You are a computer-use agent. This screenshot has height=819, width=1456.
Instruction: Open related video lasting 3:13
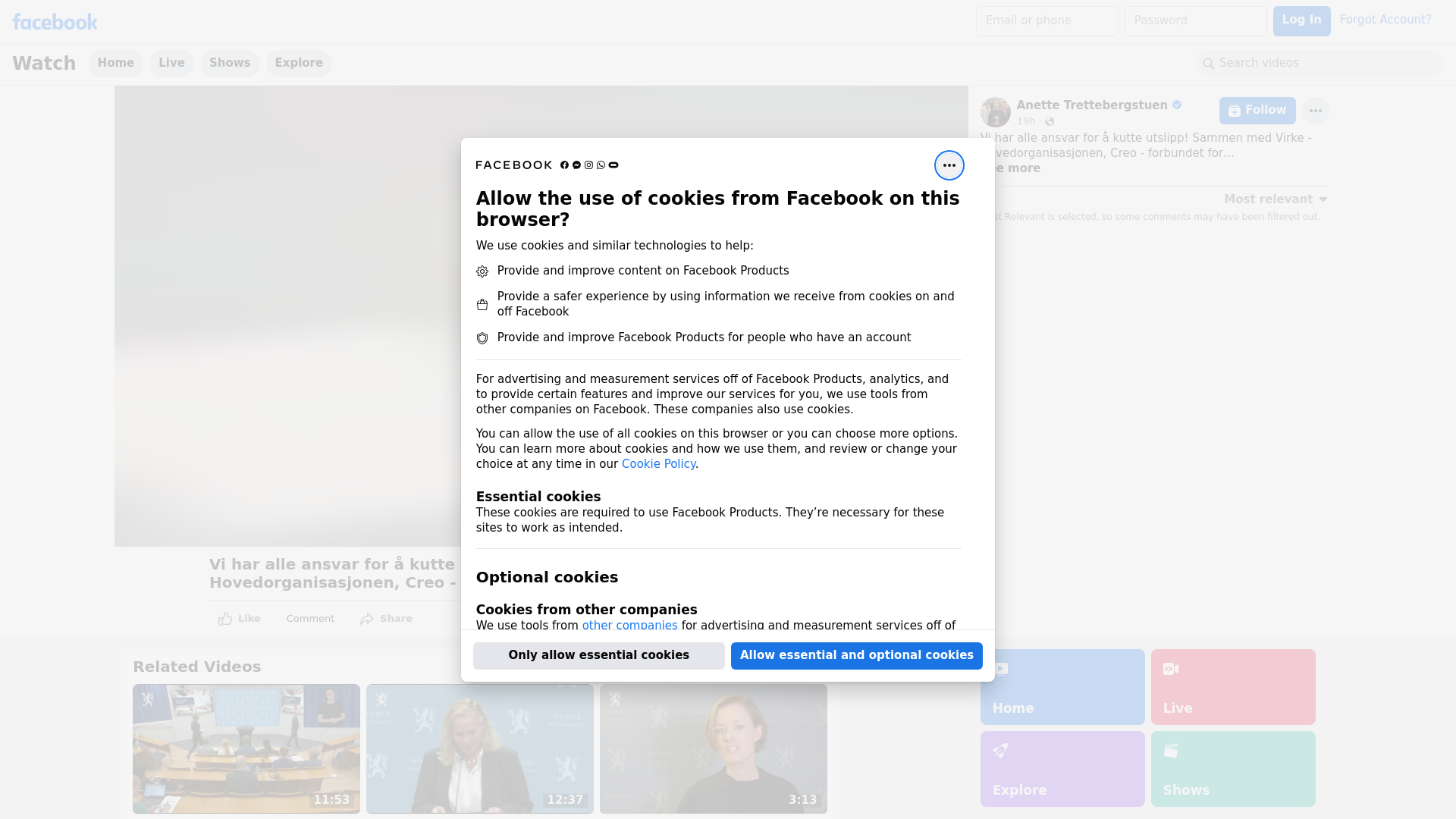click(x=714, y=749)
